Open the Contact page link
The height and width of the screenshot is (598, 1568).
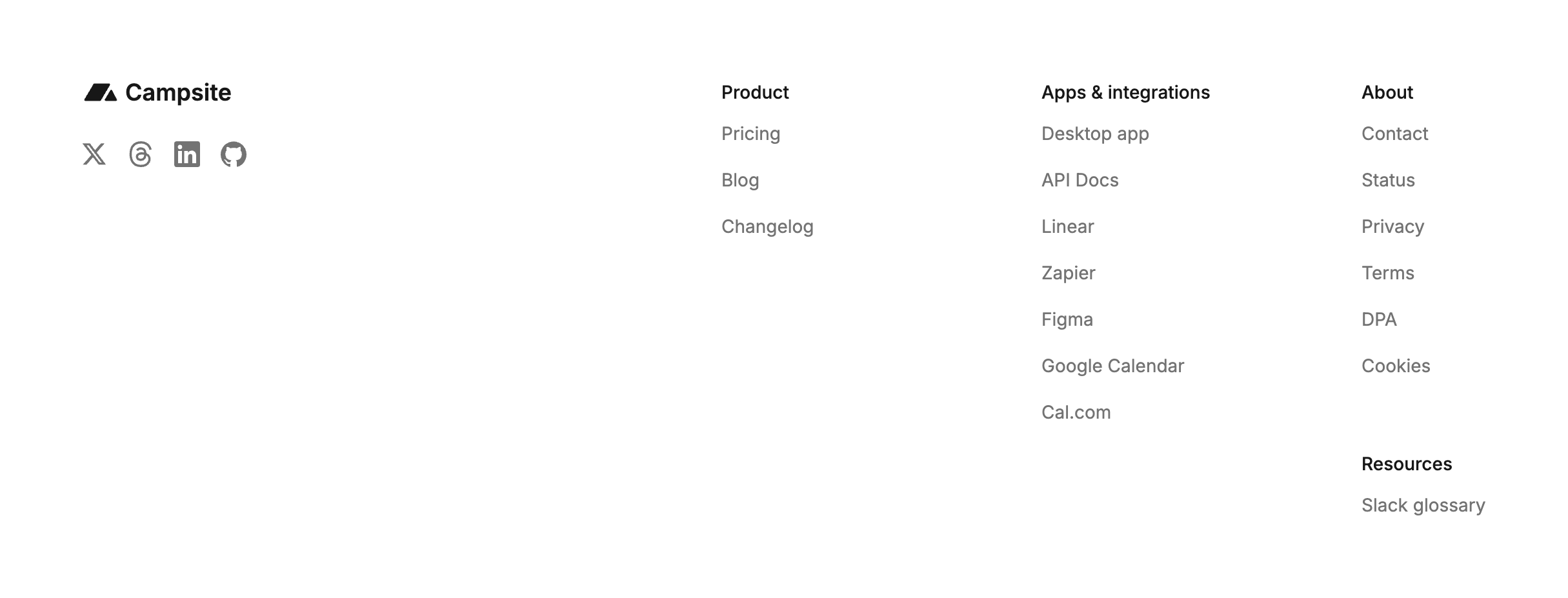click(x=1394, y=134)
